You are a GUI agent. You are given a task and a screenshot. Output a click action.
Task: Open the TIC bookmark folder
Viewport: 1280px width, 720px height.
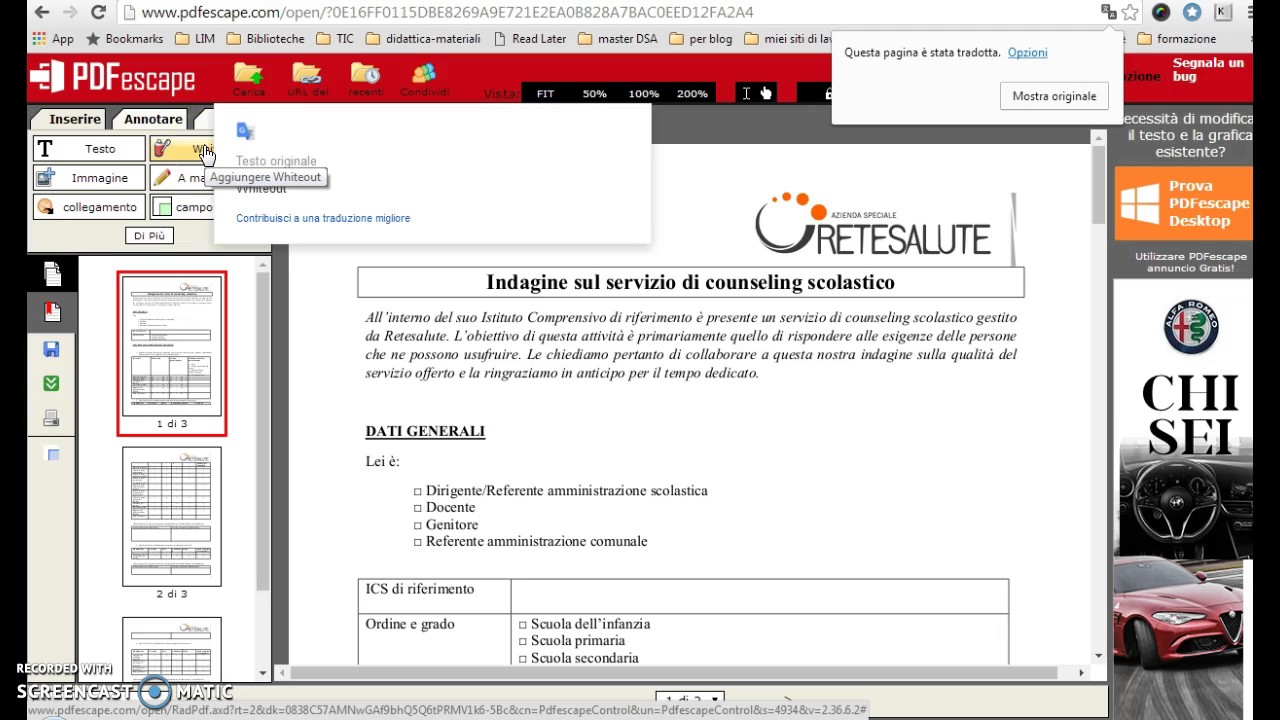pos(335,39)
